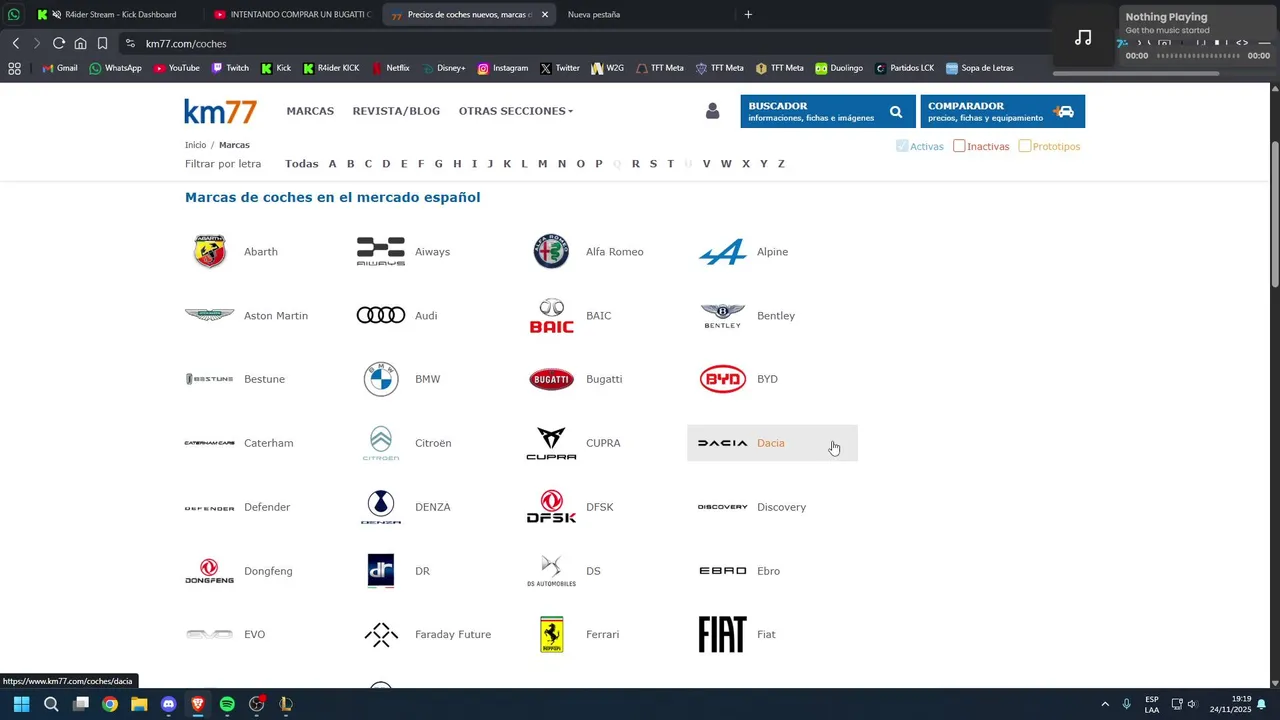This screenshot has width=1280, height=720.
Task: Open Spotify from the taskbar
Action: click(227, 704)
